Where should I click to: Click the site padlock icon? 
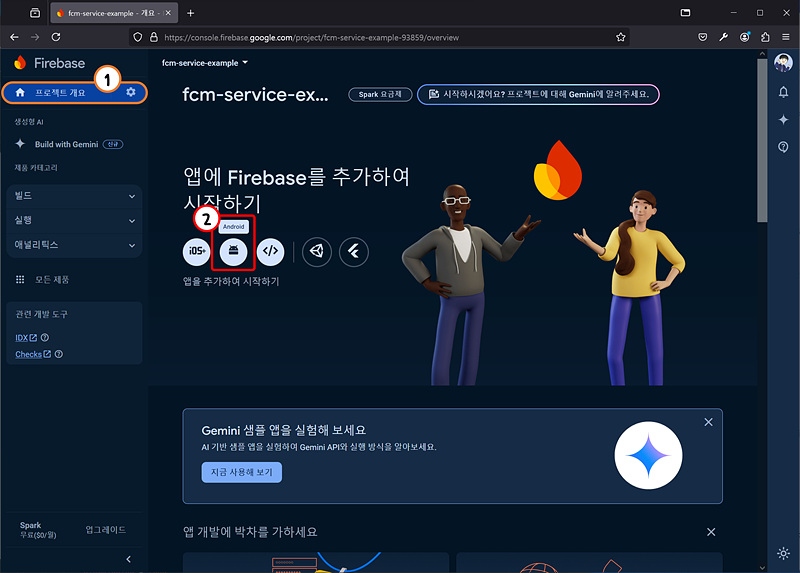click(154, 37)
